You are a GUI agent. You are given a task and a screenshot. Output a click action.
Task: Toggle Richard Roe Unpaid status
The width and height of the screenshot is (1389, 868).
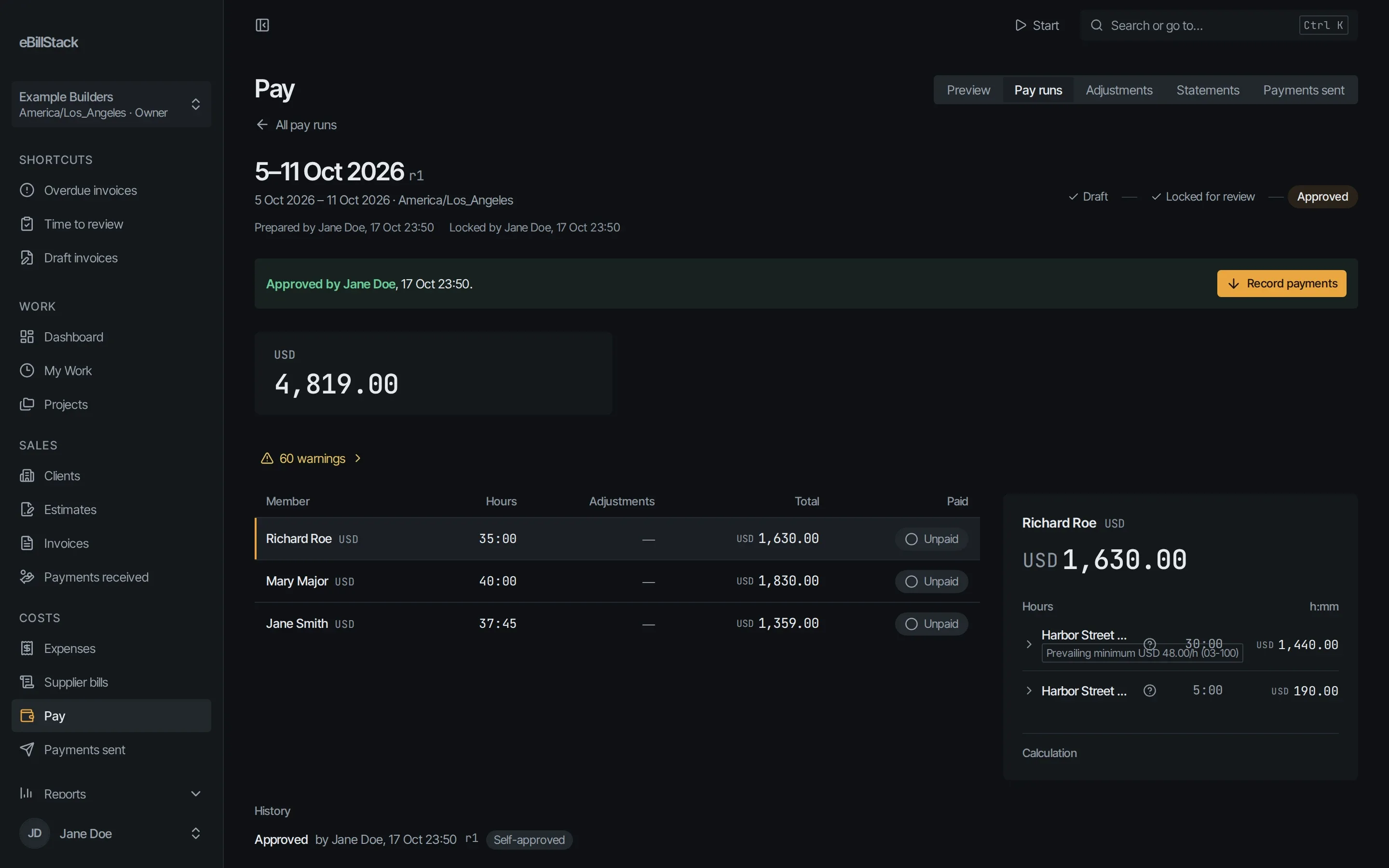(x=931, y=539)
